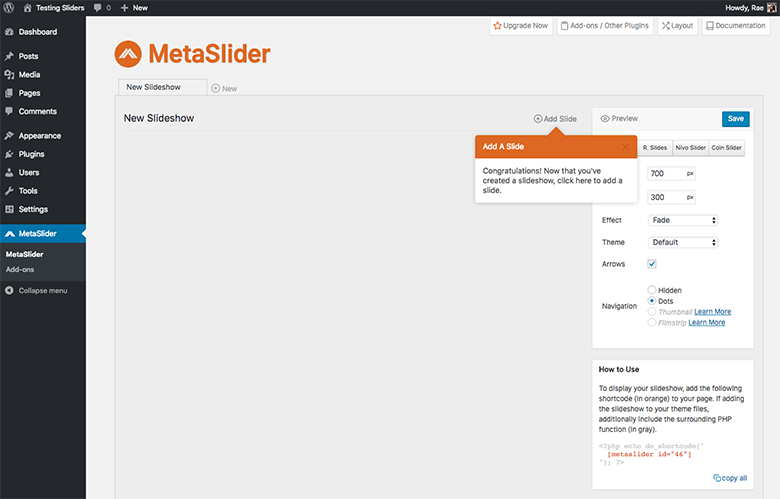This screenshot has width=780, height=499.
Task: Click the metaslider id shortcode text
Action: (x=649, y=454)
